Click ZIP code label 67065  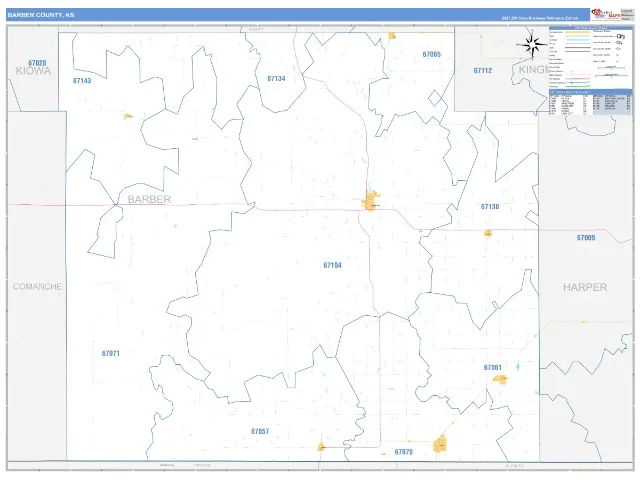click(431, 54)
